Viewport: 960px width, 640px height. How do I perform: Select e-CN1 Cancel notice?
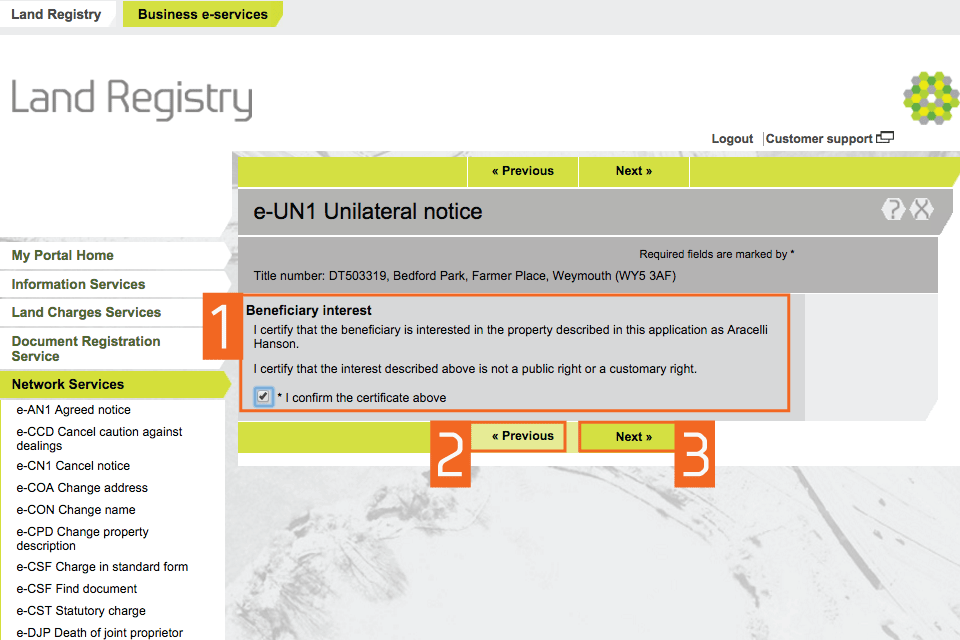[x=73, y=466]
